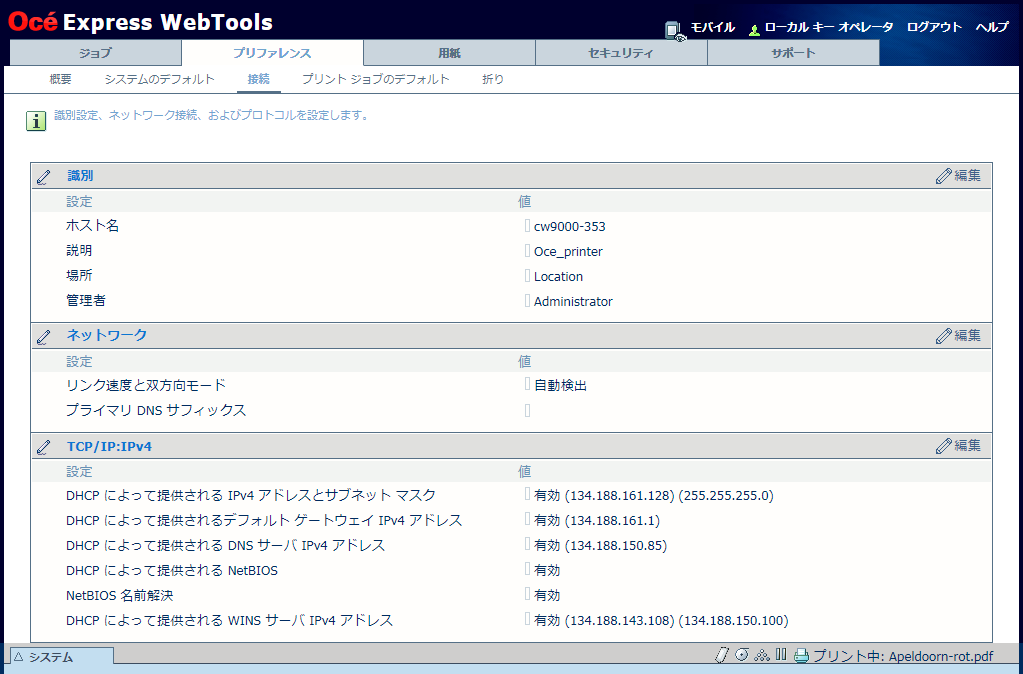Click the Oce_printer description value
Screen dimensions: 1023x674
coord(568,251)
